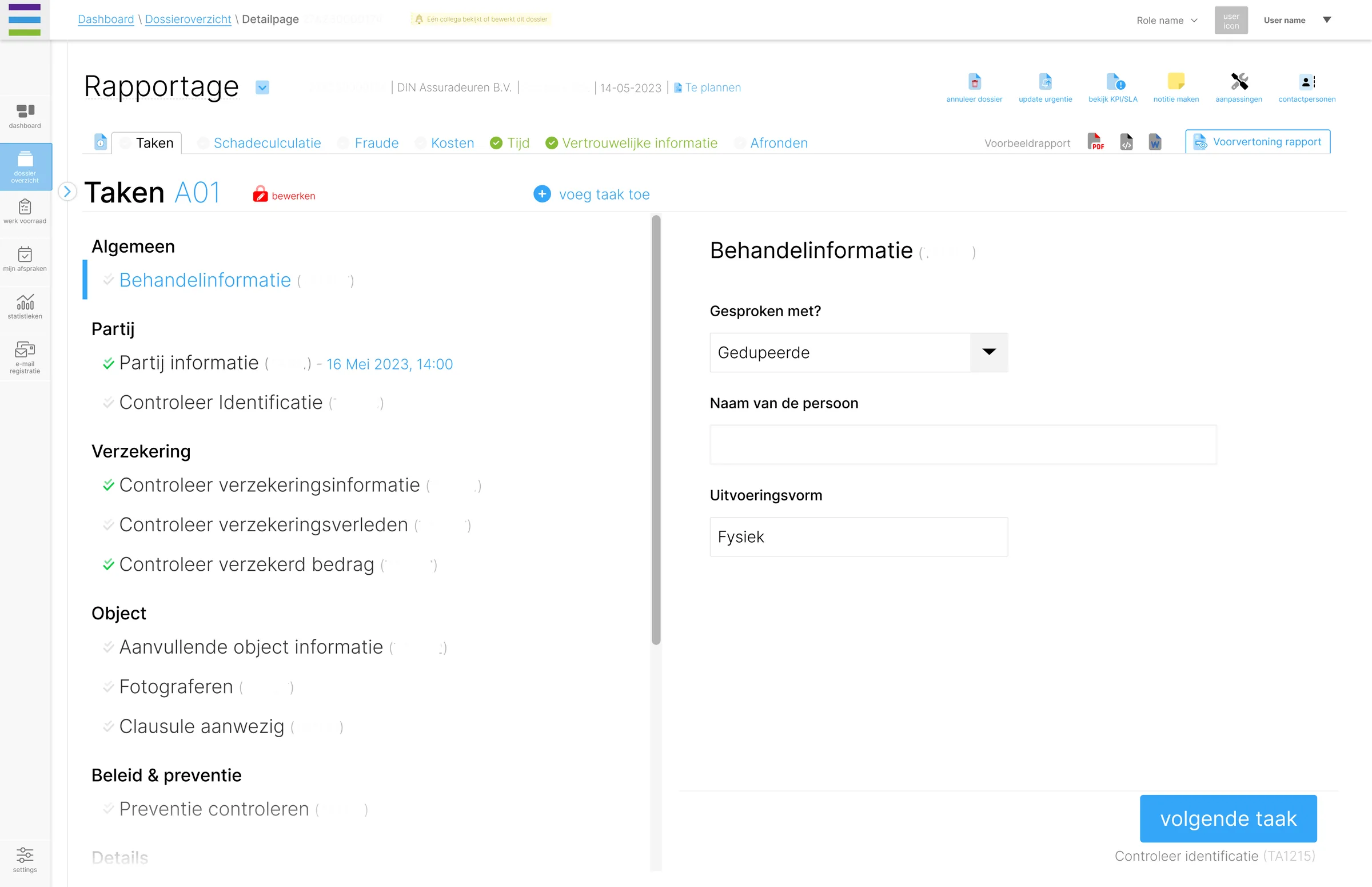
Task: Toggle checkmark for Clausule aanwezig task
Action: (108, 726)
